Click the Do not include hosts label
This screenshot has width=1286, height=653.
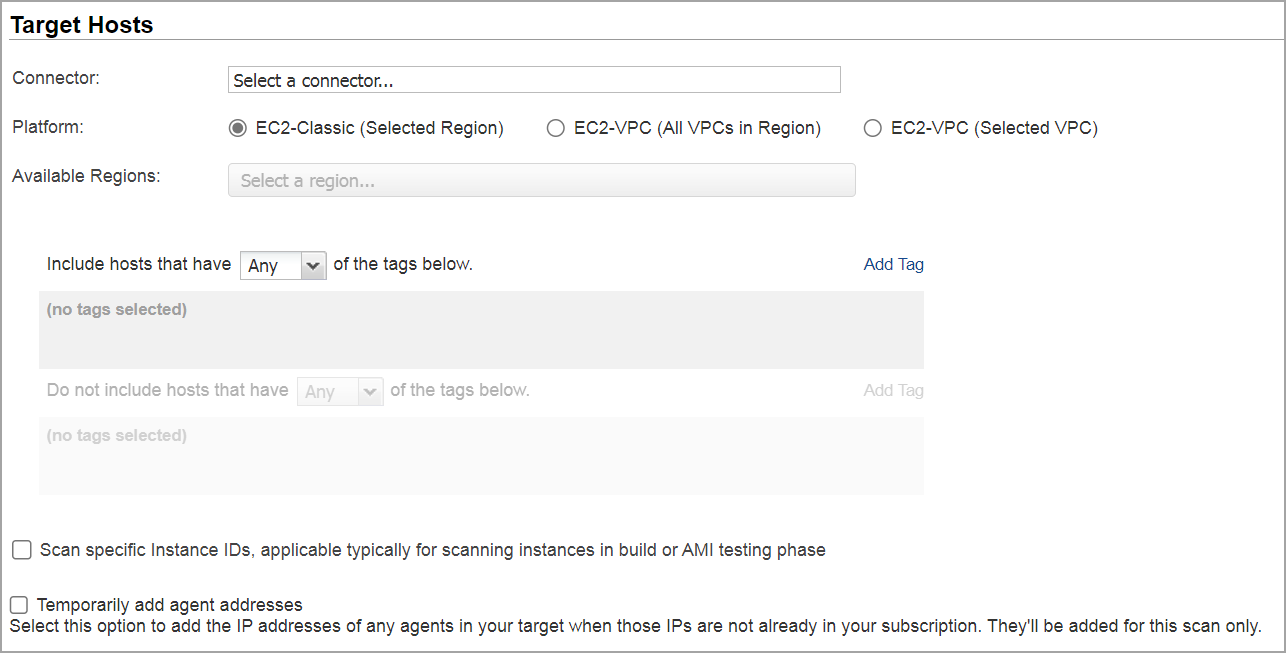pyautogui.click(x=166, y=390)
